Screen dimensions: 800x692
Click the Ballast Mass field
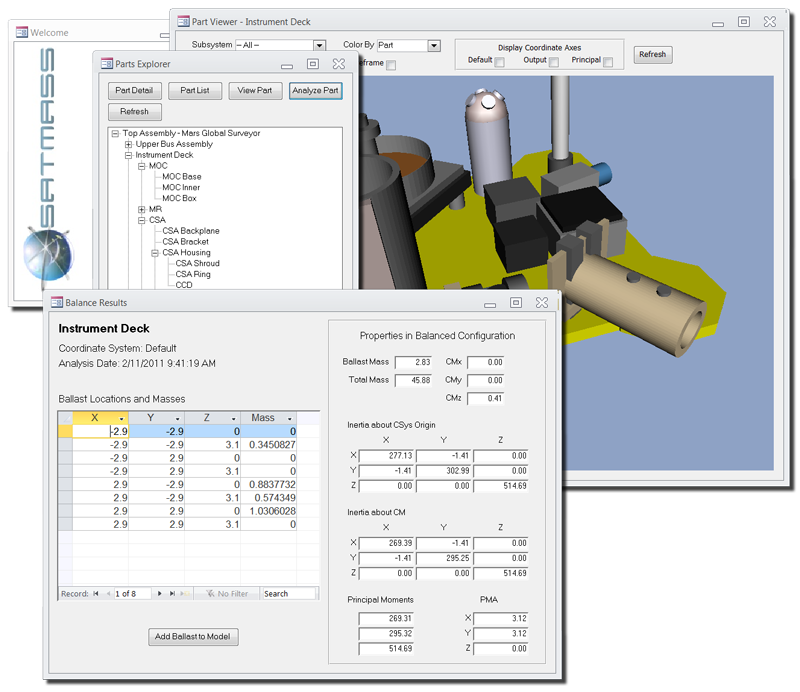[x=413, y=362]
